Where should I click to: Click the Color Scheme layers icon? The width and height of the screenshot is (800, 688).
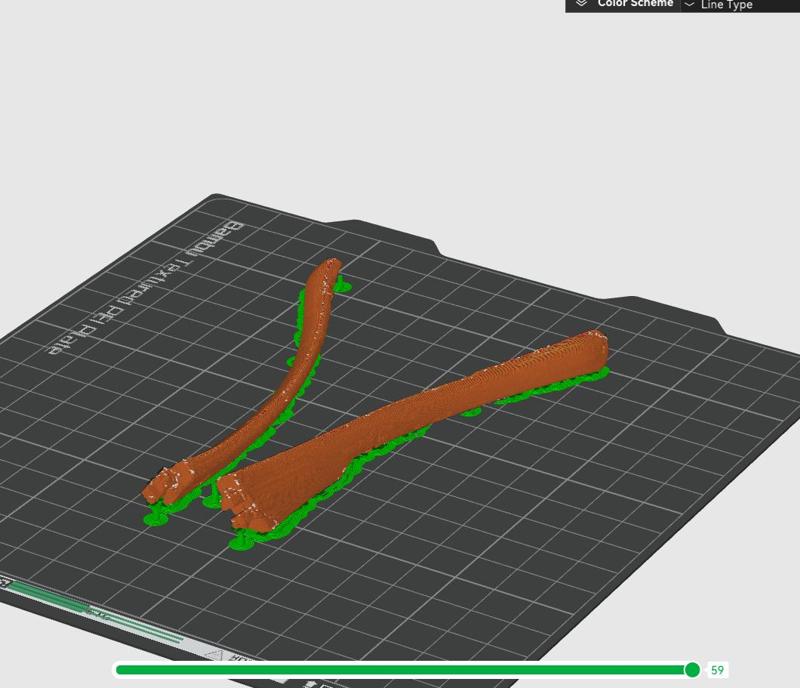pyautogui.click(x=581, y=3)
